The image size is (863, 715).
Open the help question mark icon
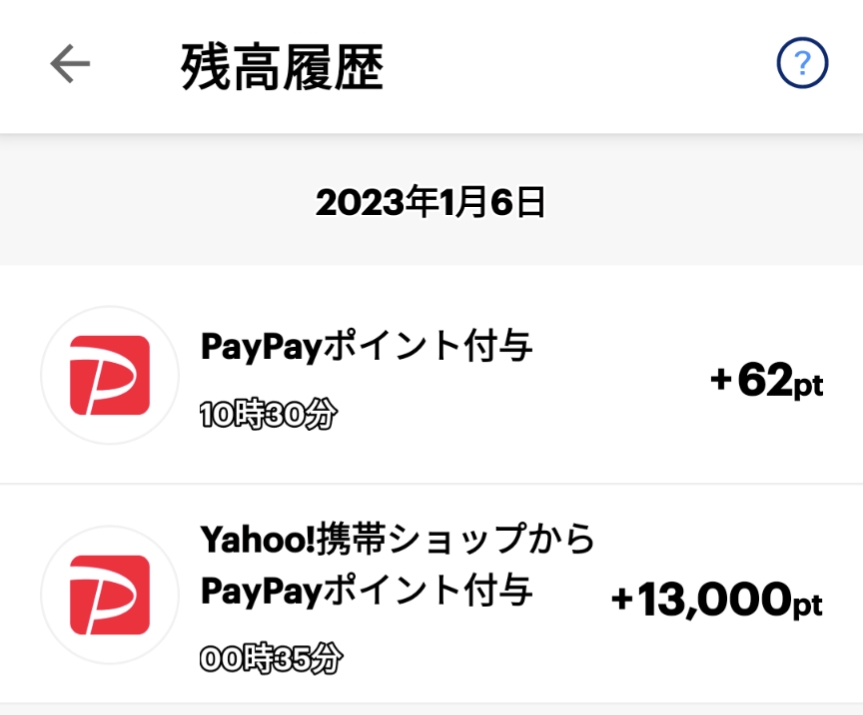pyautogui.click(x=802, y=65)
